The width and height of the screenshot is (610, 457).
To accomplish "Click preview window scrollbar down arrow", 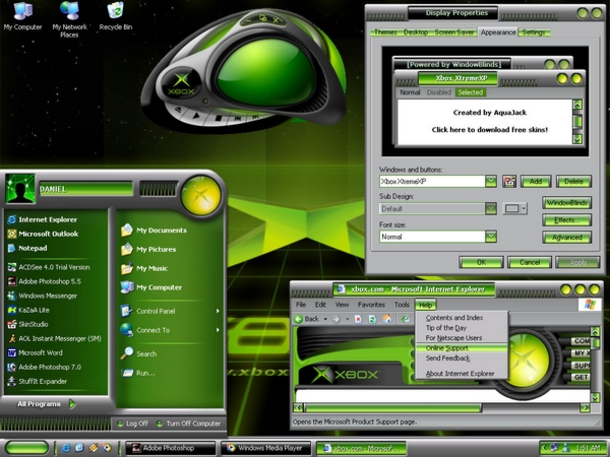I will pyautogui.click(x=577, y=138).
